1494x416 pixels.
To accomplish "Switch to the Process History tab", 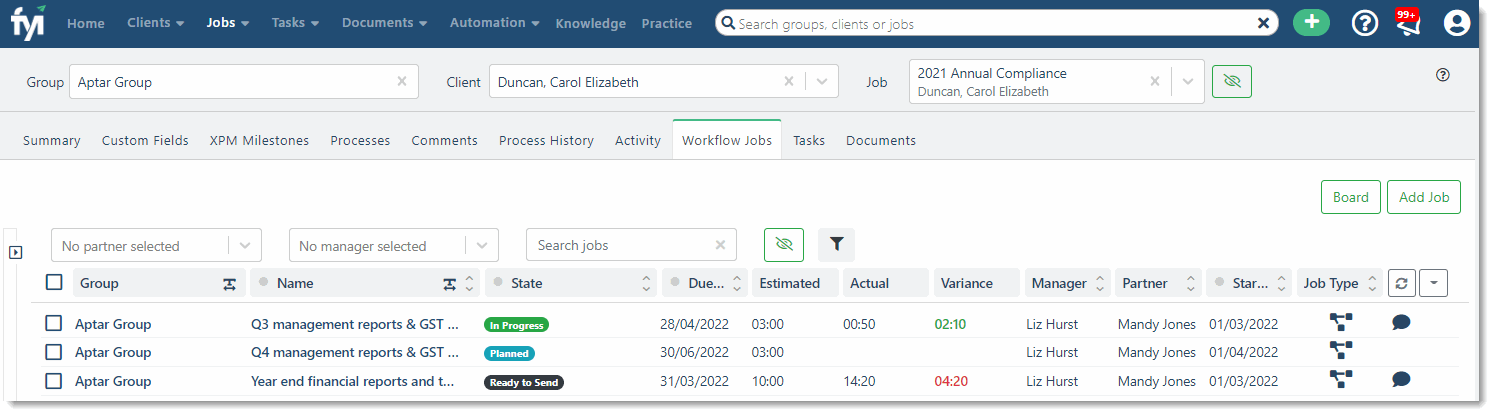I will (x=546, y=140).
